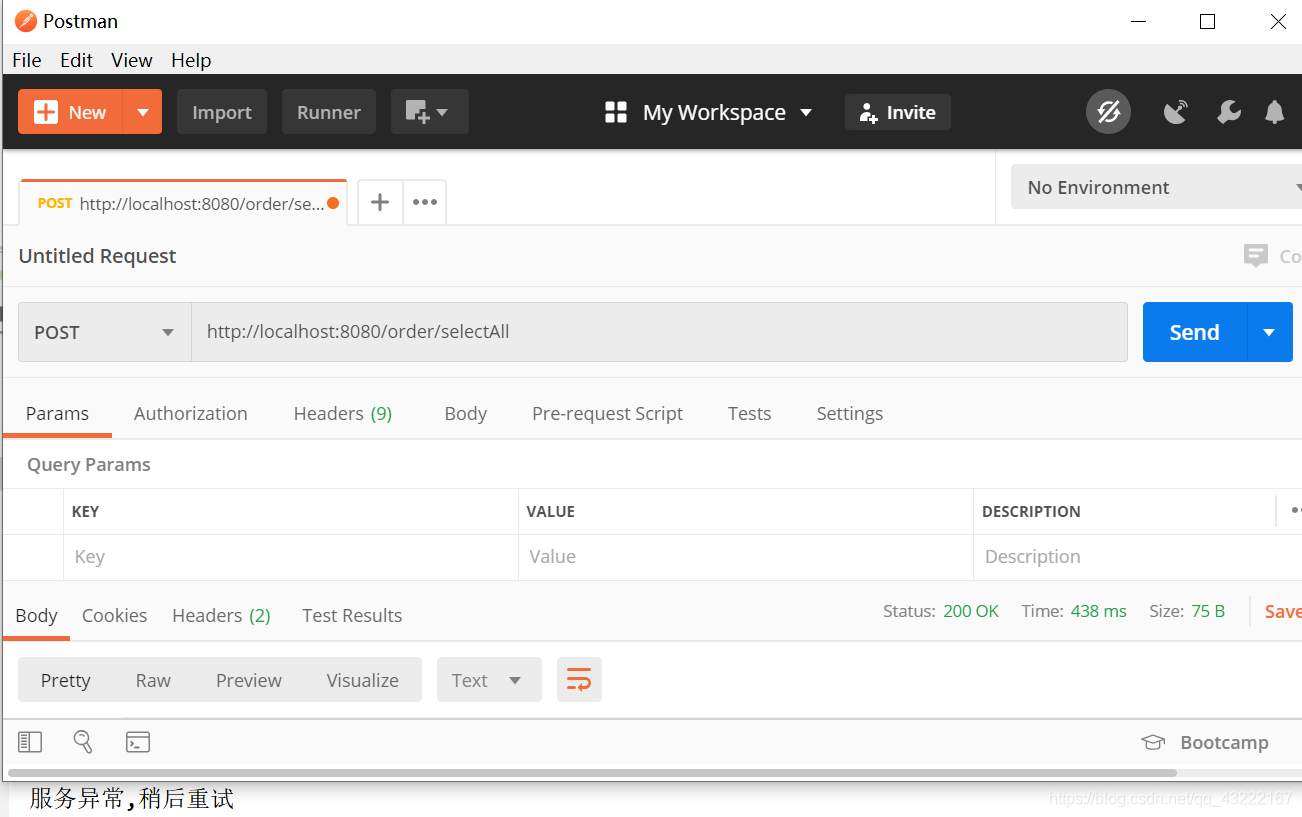Viewport: 1302px width, 817px height.
Task: Open the dropdown arrow beside New
Action: (x=142, y=112)
